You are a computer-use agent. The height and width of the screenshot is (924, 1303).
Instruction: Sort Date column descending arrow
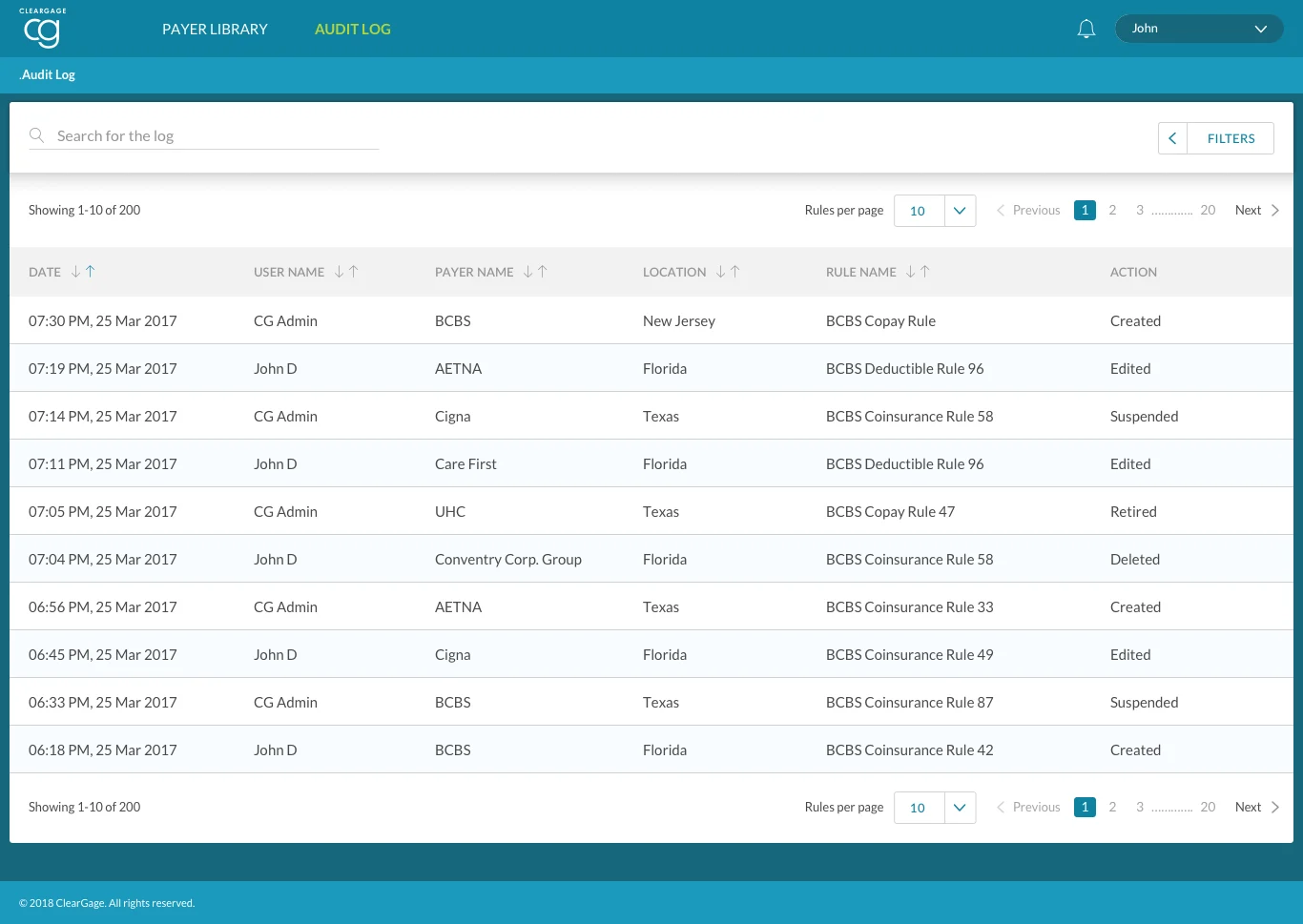[75, 272]
